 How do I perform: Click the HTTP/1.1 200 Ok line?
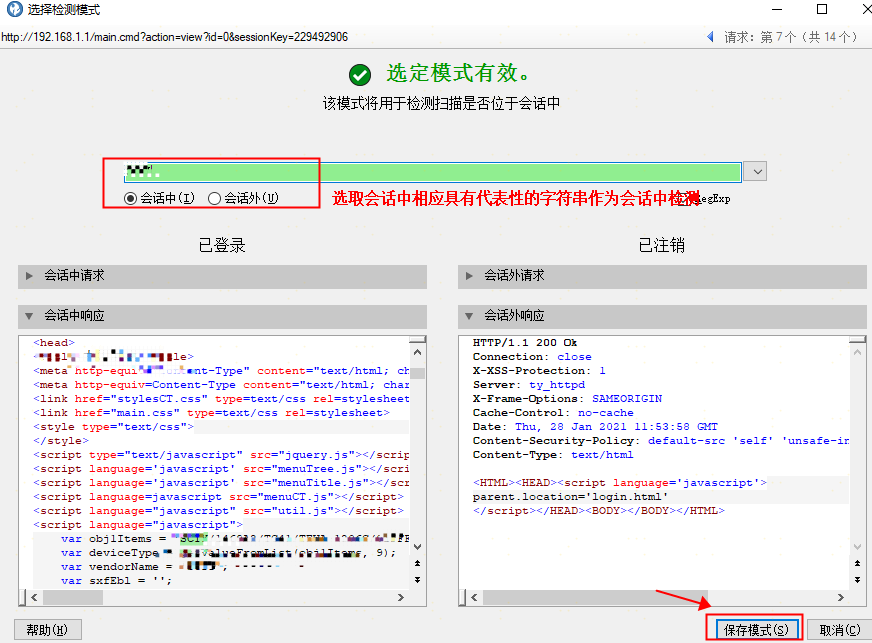pos(525,343)
